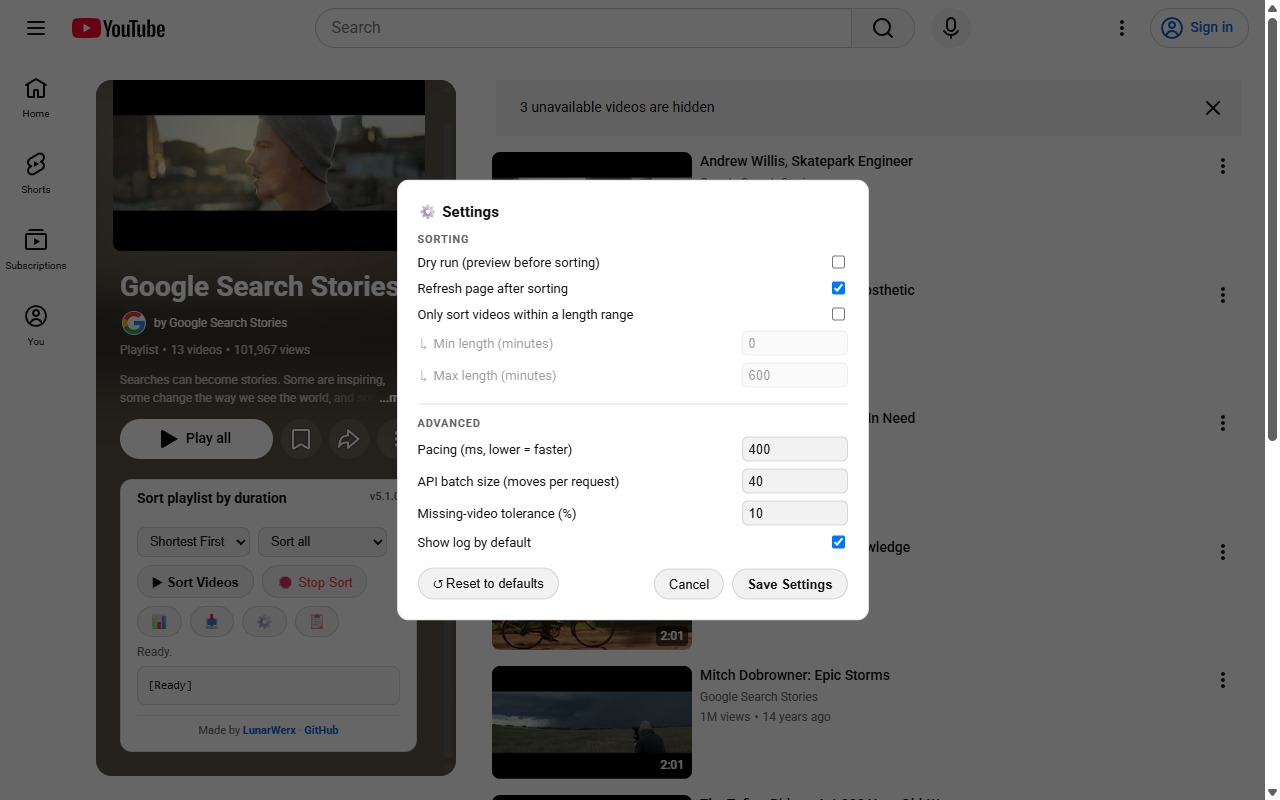
Task: Open 'by Google Search Stories' channel link
Action: [220, 323]
